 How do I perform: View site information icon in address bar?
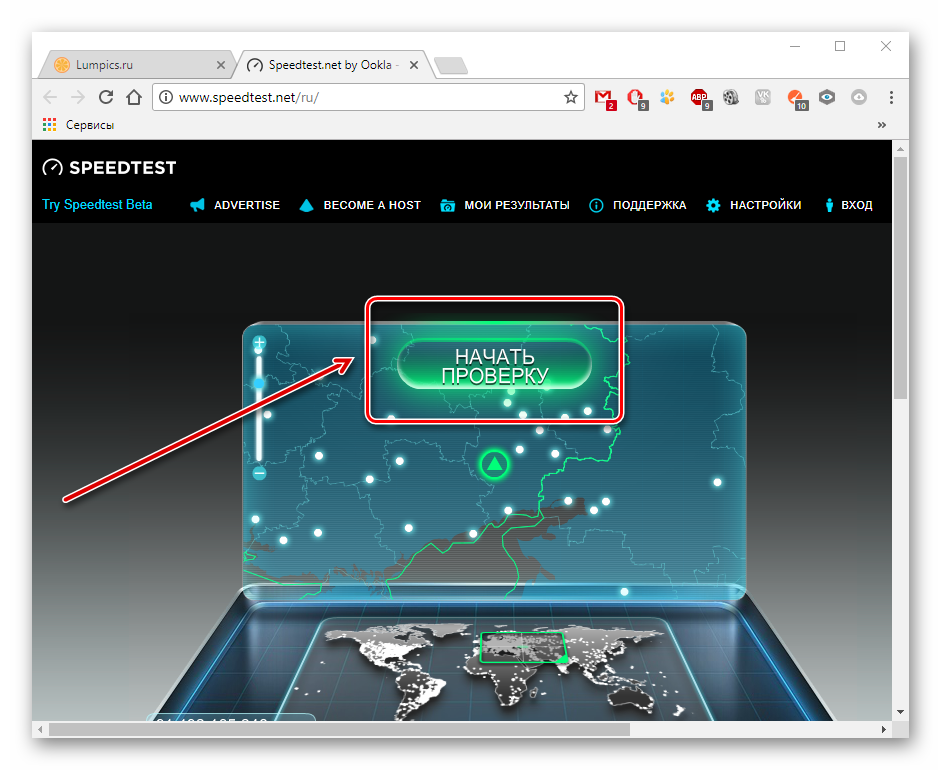point(166,97)
